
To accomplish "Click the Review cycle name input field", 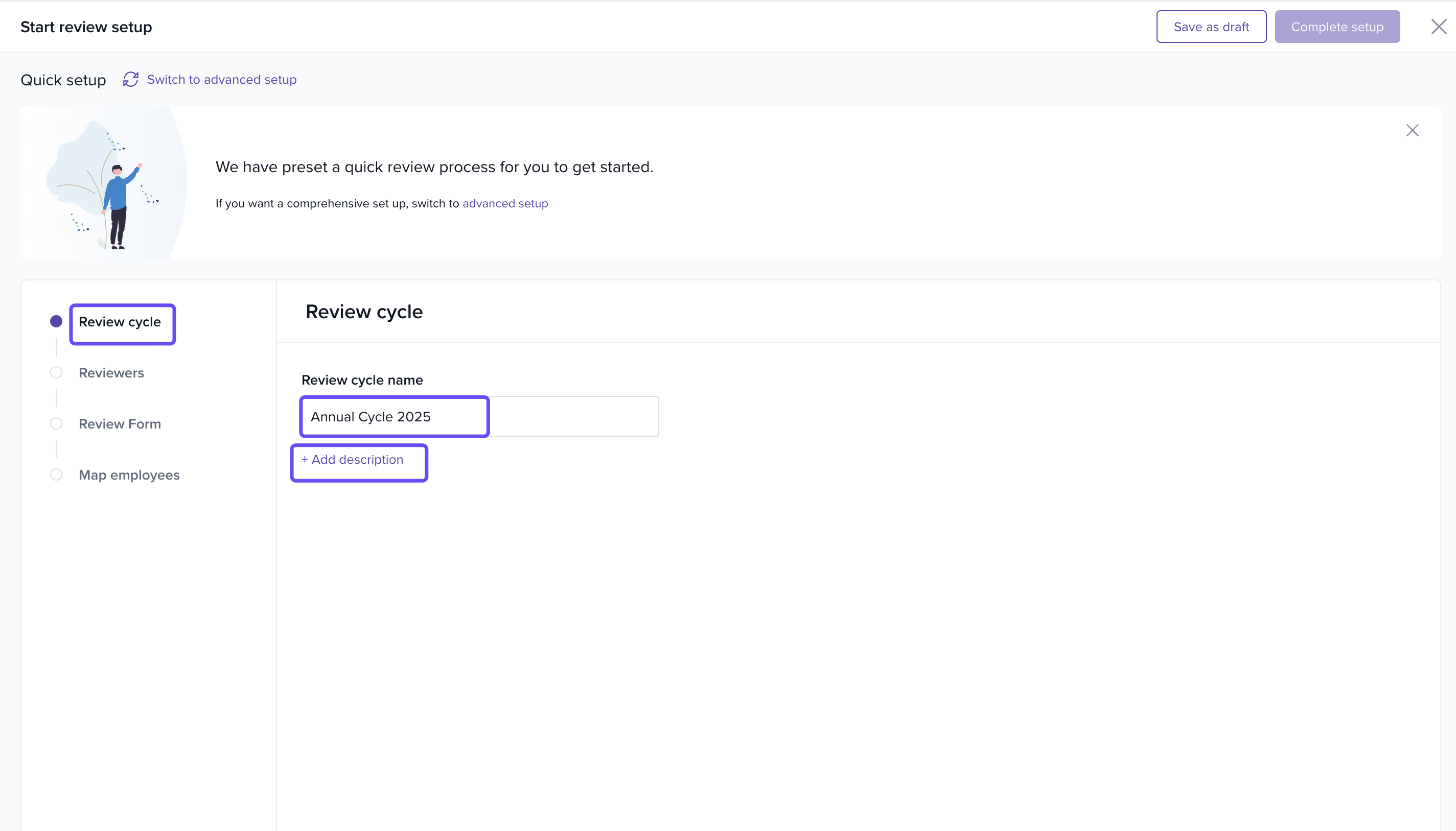I will click(x=479, y=417).
